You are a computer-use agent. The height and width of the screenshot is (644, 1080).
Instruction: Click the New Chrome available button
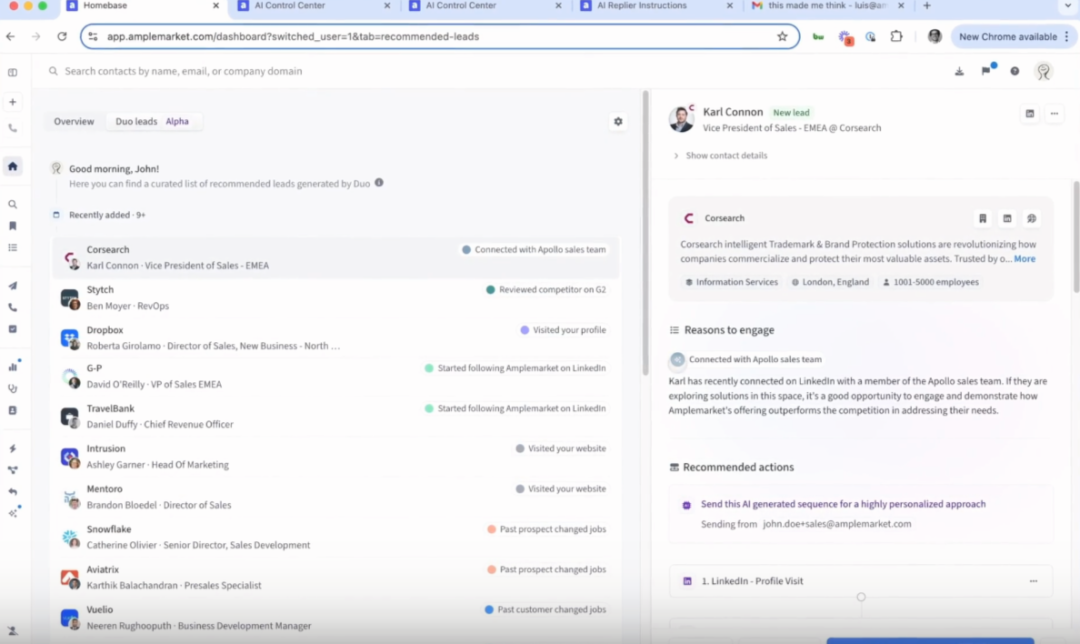(1013, 37)
